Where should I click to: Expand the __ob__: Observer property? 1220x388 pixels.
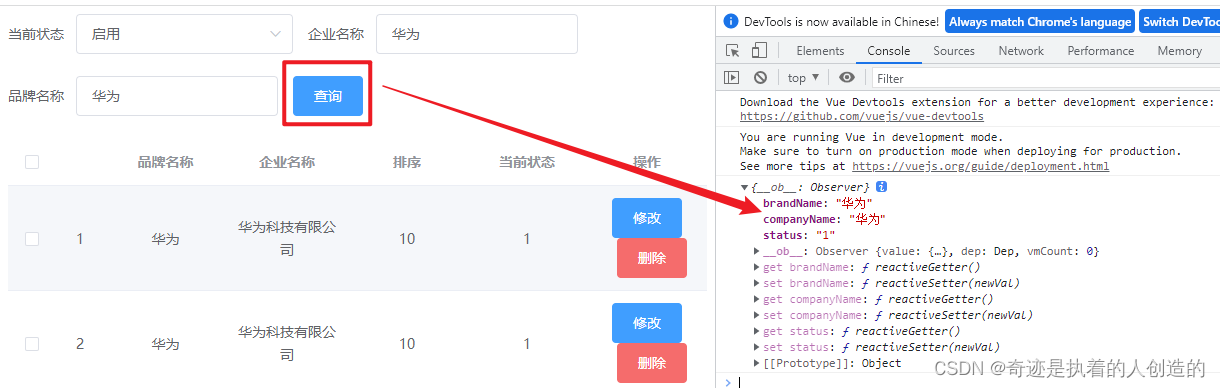(757, 251)
